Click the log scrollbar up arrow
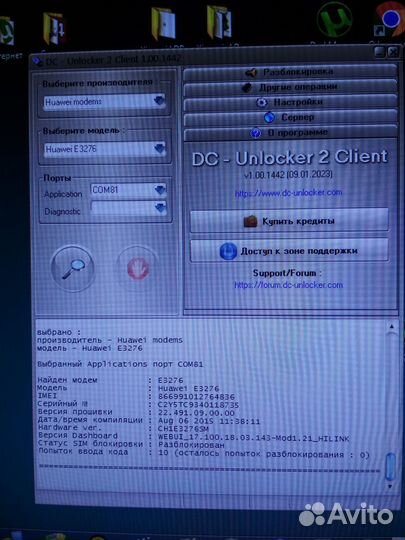The image size is (405, 540). click(391, 326)
